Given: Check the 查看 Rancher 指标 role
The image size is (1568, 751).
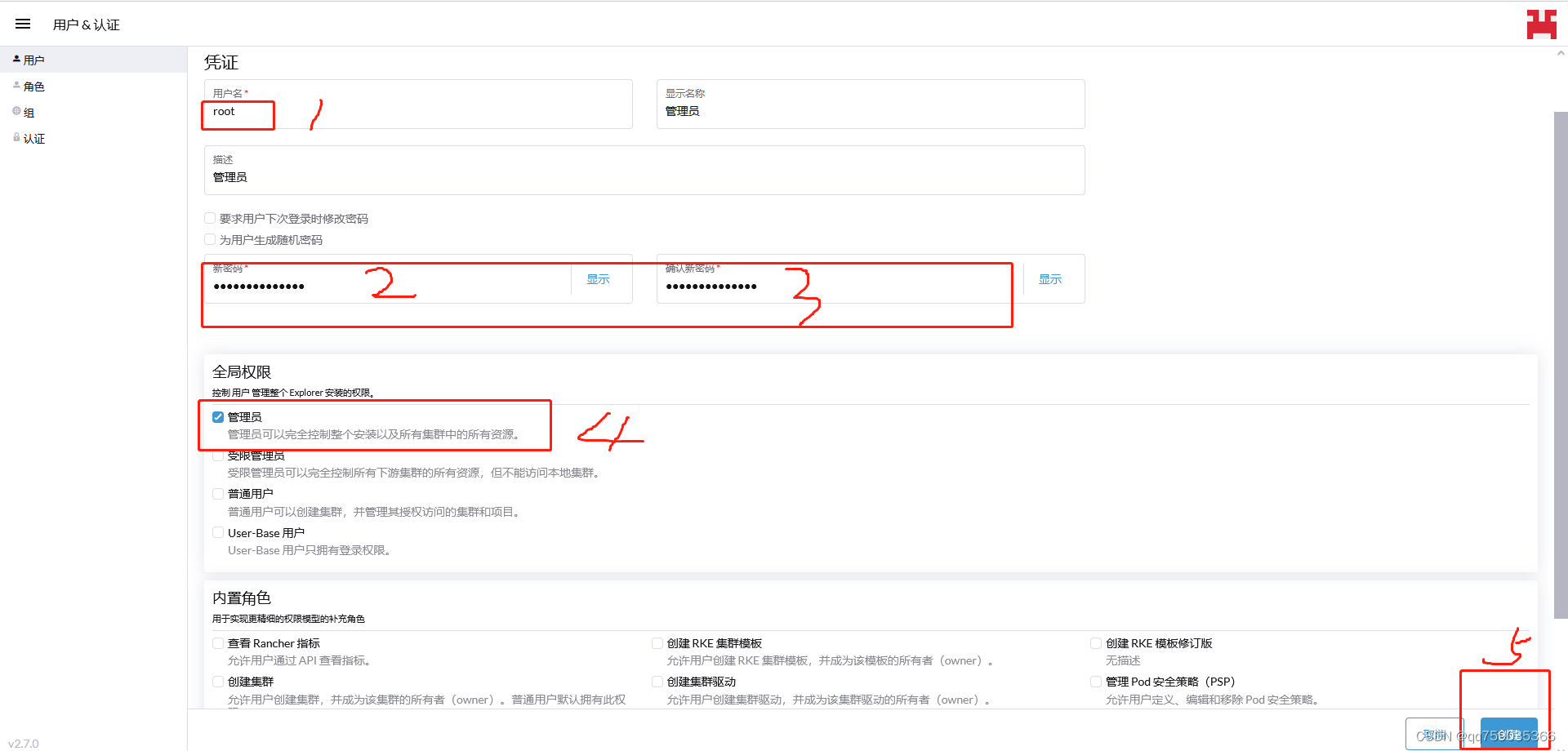Looking at the screenshot, I should [x=218, y=643].
